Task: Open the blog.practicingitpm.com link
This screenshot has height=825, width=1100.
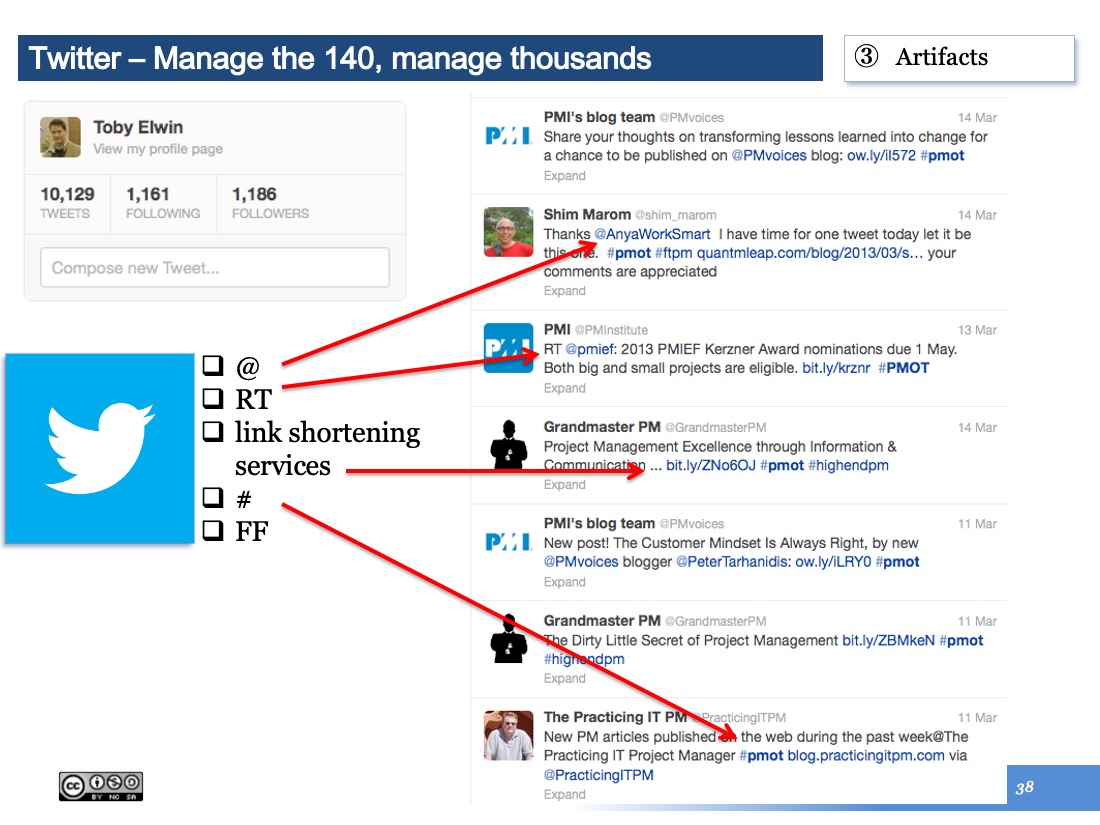Action: coord(866,756)
